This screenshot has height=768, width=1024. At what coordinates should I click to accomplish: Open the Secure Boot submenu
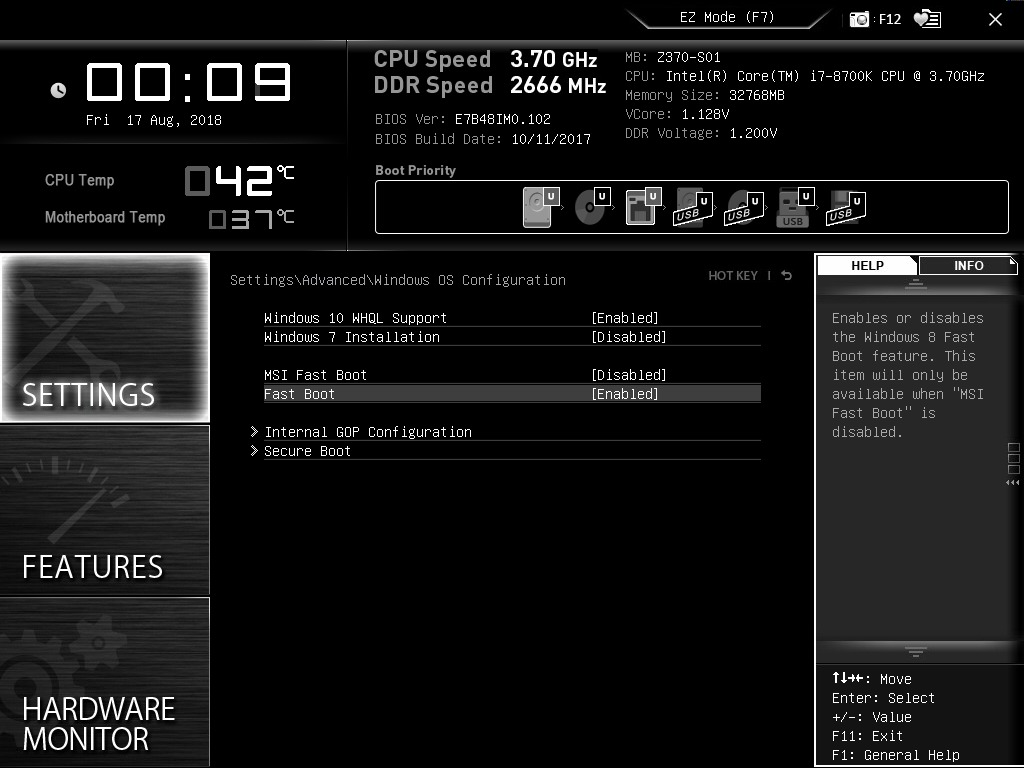pos(307,451)
